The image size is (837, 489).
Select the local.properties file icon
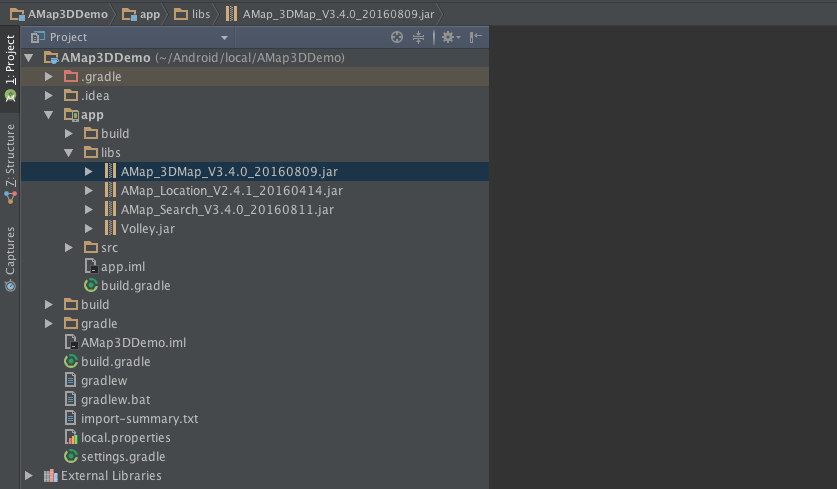coord(71,437)
